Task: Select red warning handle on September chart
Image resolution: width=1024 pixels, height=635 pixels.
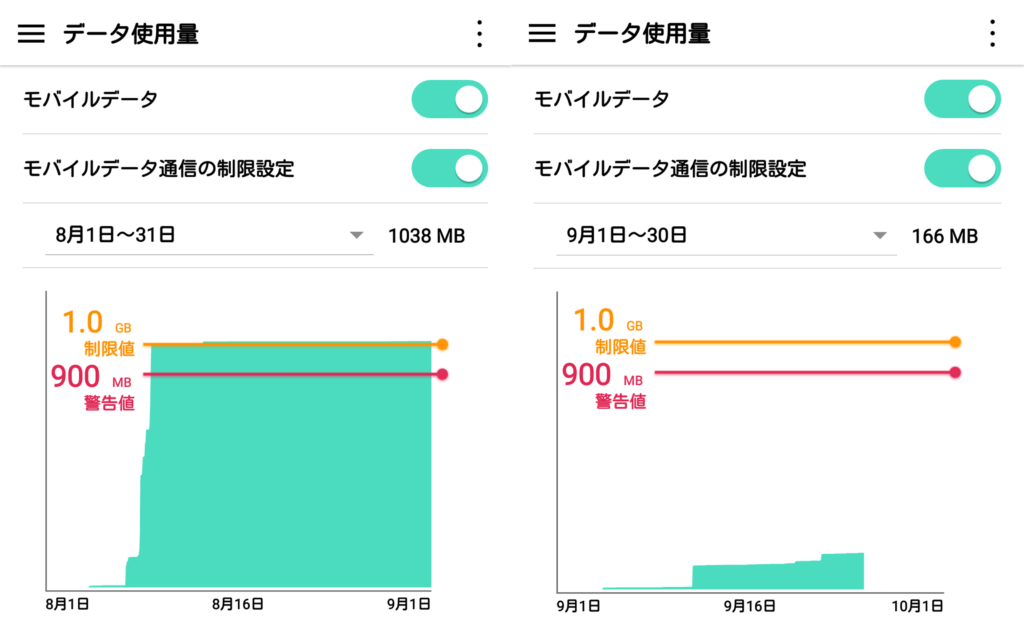Action: point(955,373)
